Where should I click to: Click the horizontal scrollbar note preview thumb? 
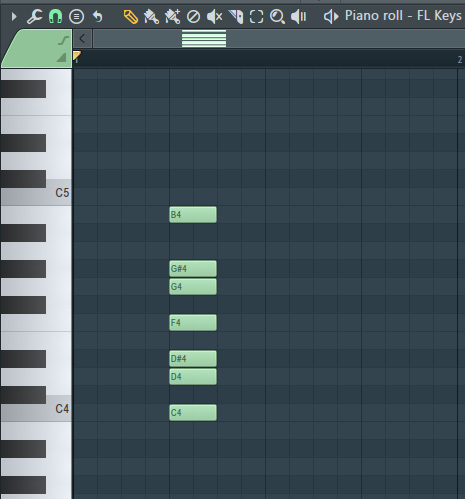(204, 39)
